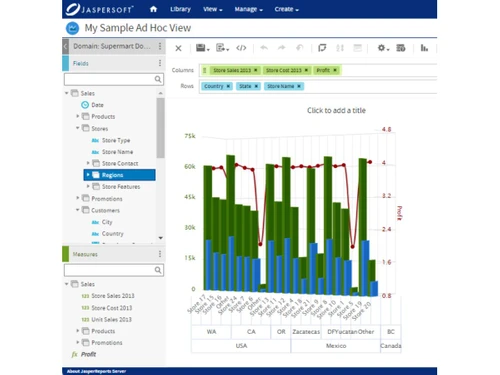Open the Save dropdown in toolbar
The height and width of the screenshot is (375, 500).
[x=203, y=48]
